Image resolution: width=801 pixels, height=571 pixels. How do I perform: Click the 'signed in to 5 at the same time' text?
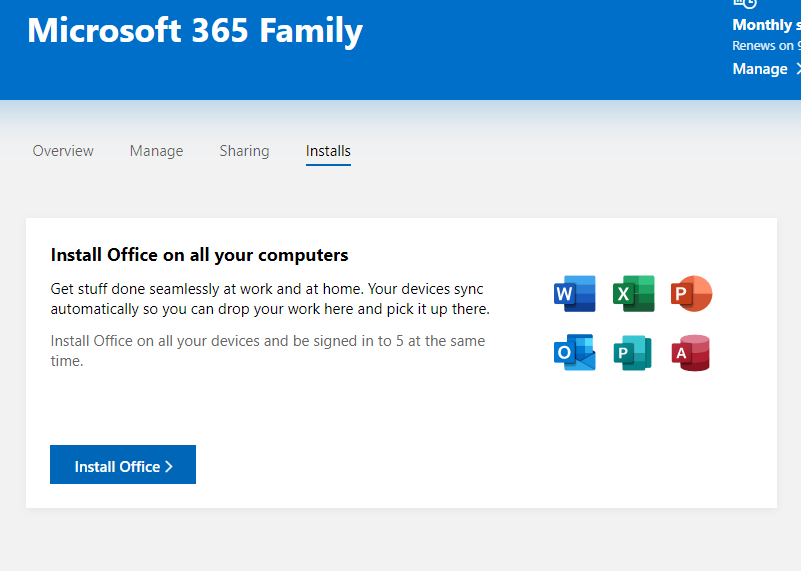pos(268,351)
